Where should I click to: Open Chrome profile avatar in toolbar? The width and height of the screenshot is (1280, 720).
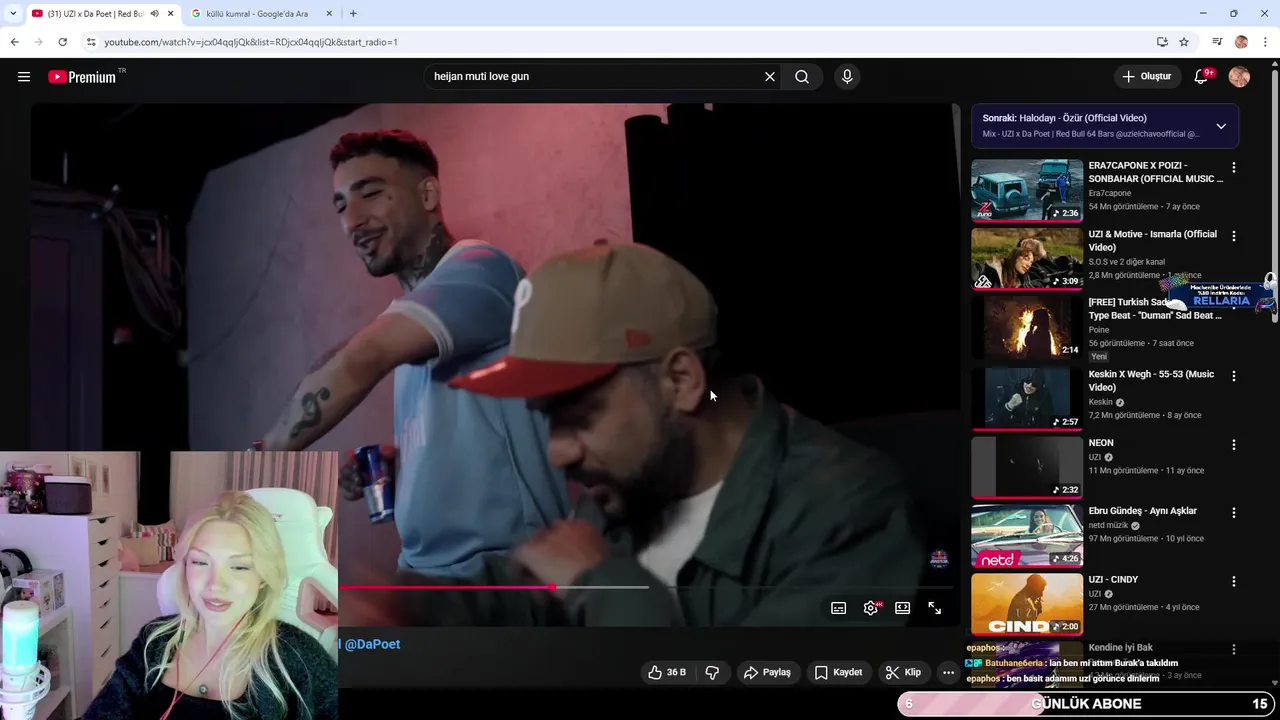point(1241,42)
